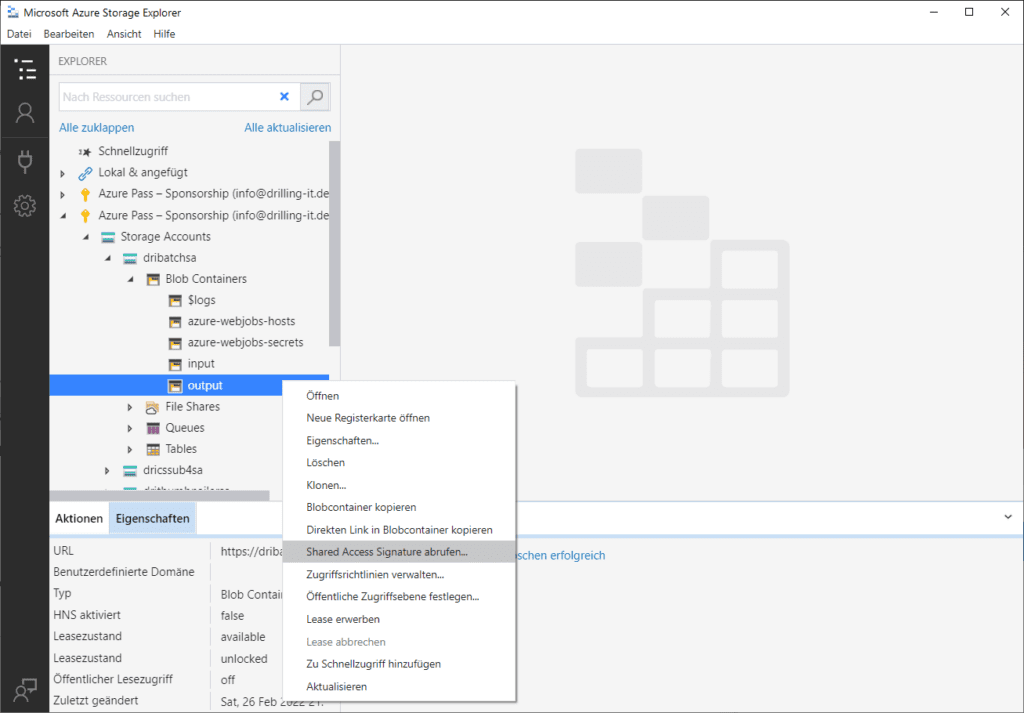Viewport: 1024px width, 713px height.
Task: Click the azure-webjobs-secrets container icon
Action: click(175, 343)
